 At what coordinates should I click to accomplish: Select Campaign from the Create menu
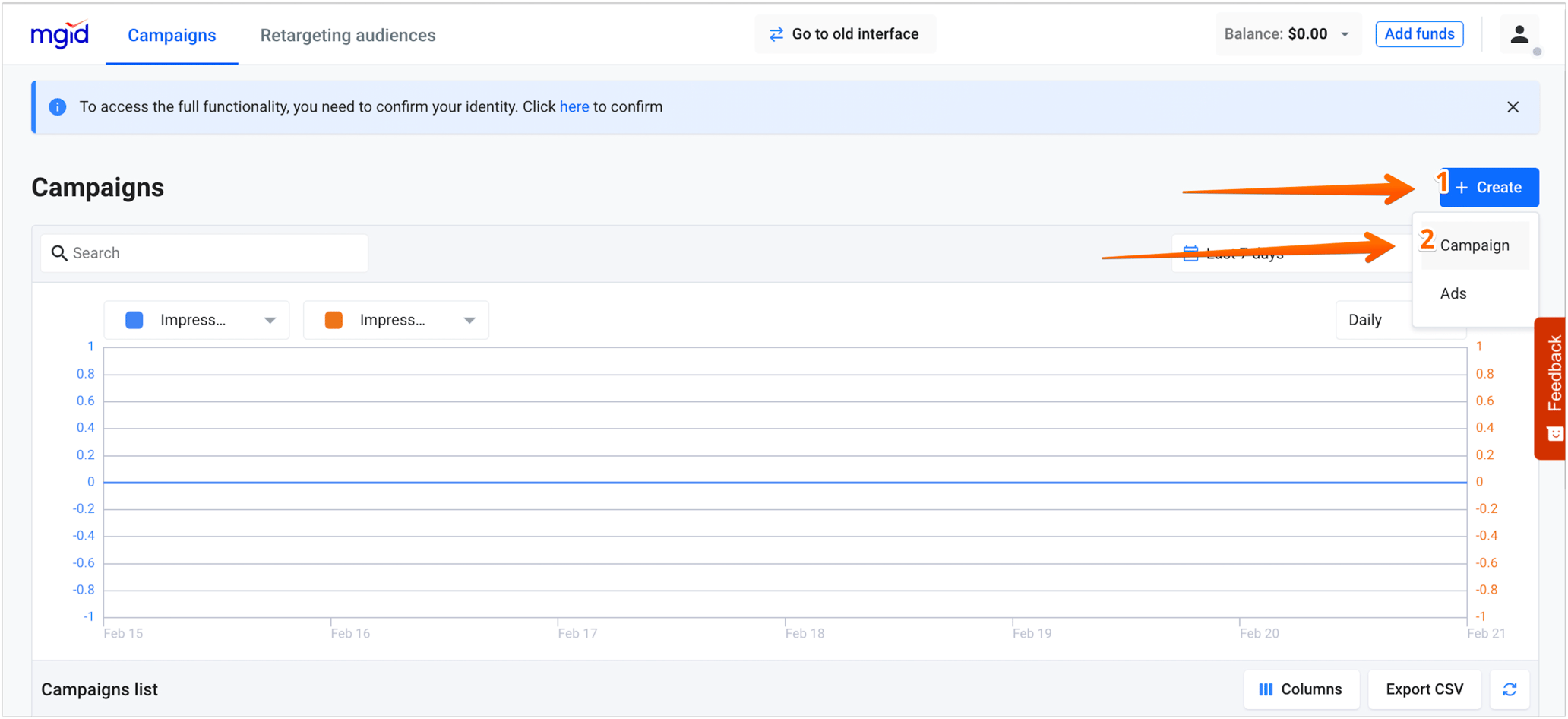tap(1475, 245)
